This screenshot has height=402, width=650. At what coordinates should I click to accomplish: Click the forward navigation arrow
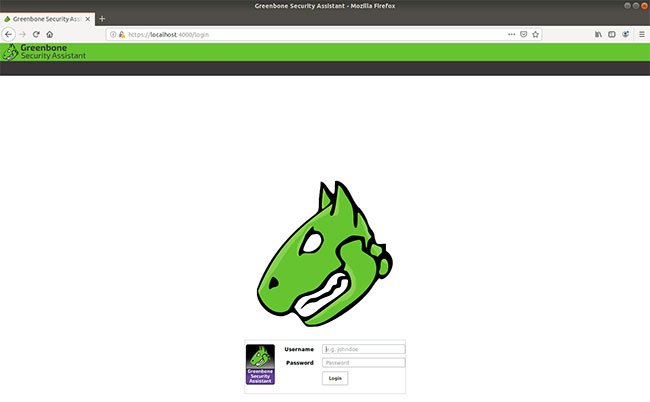click(22, 34)
